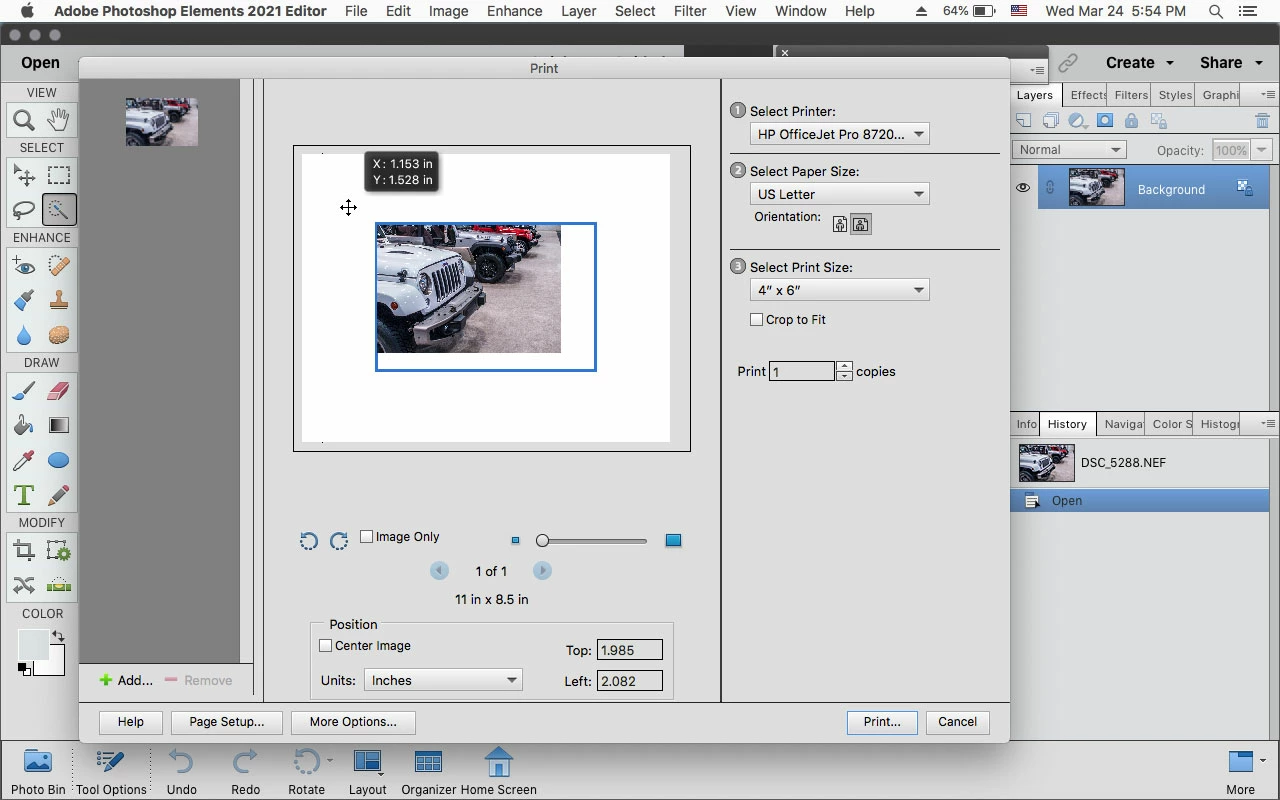This screenshot has width=1280, height=800.
Task: Select the Quick Selection tool
Action: coord(59,210)
